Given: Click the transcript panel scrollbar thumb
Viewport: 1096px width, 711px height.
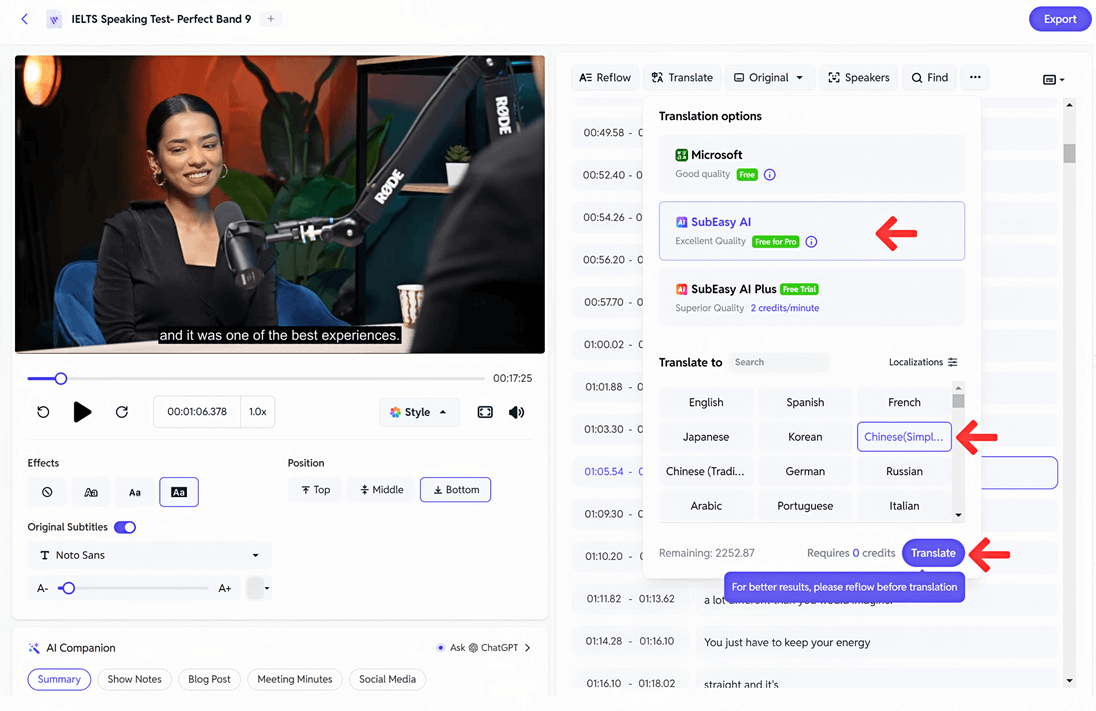Looking at the screenshot, I should [x=1069, y=153].
